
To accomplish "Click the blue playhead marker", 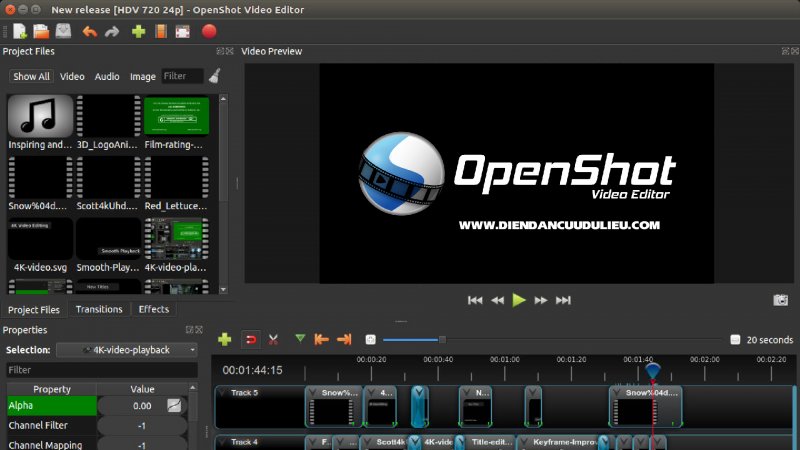I will 653,370.
